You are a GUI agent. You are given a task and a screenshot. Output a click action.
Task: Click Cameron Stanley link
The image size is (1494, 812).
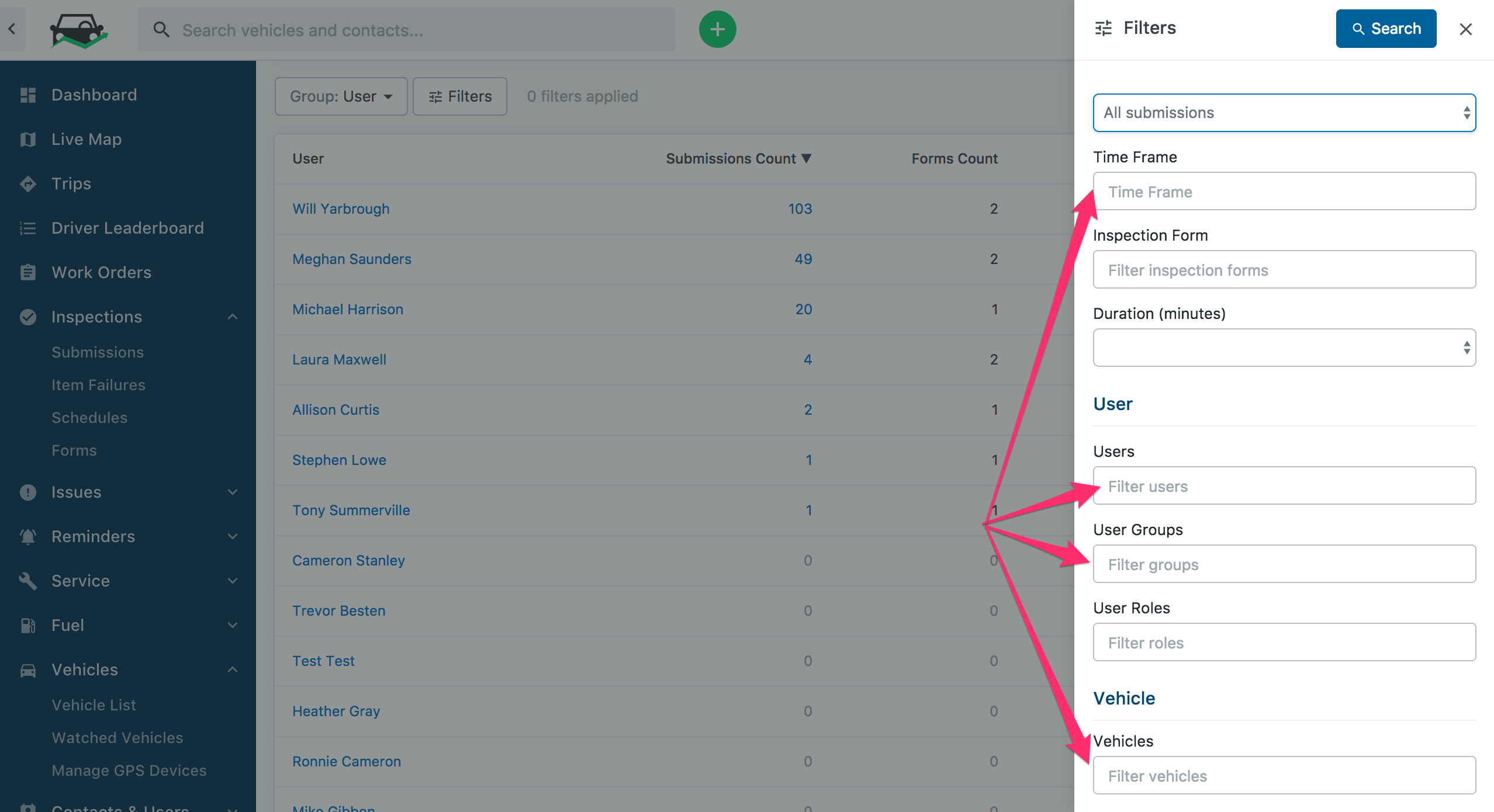coord(349,560)
